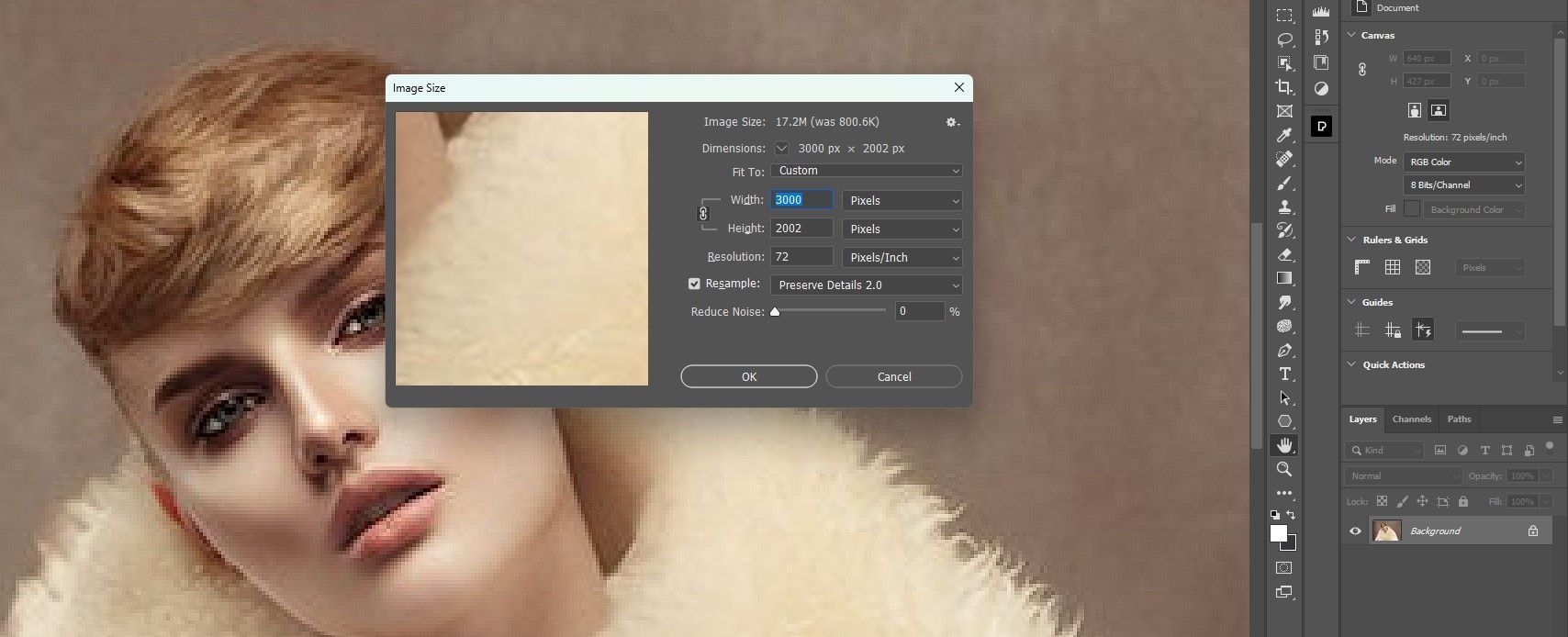Image resolution: width=1568 pixels, height=637 pixels.
Task: Open the Fit To dropdown
Action: tap(867, 171)
